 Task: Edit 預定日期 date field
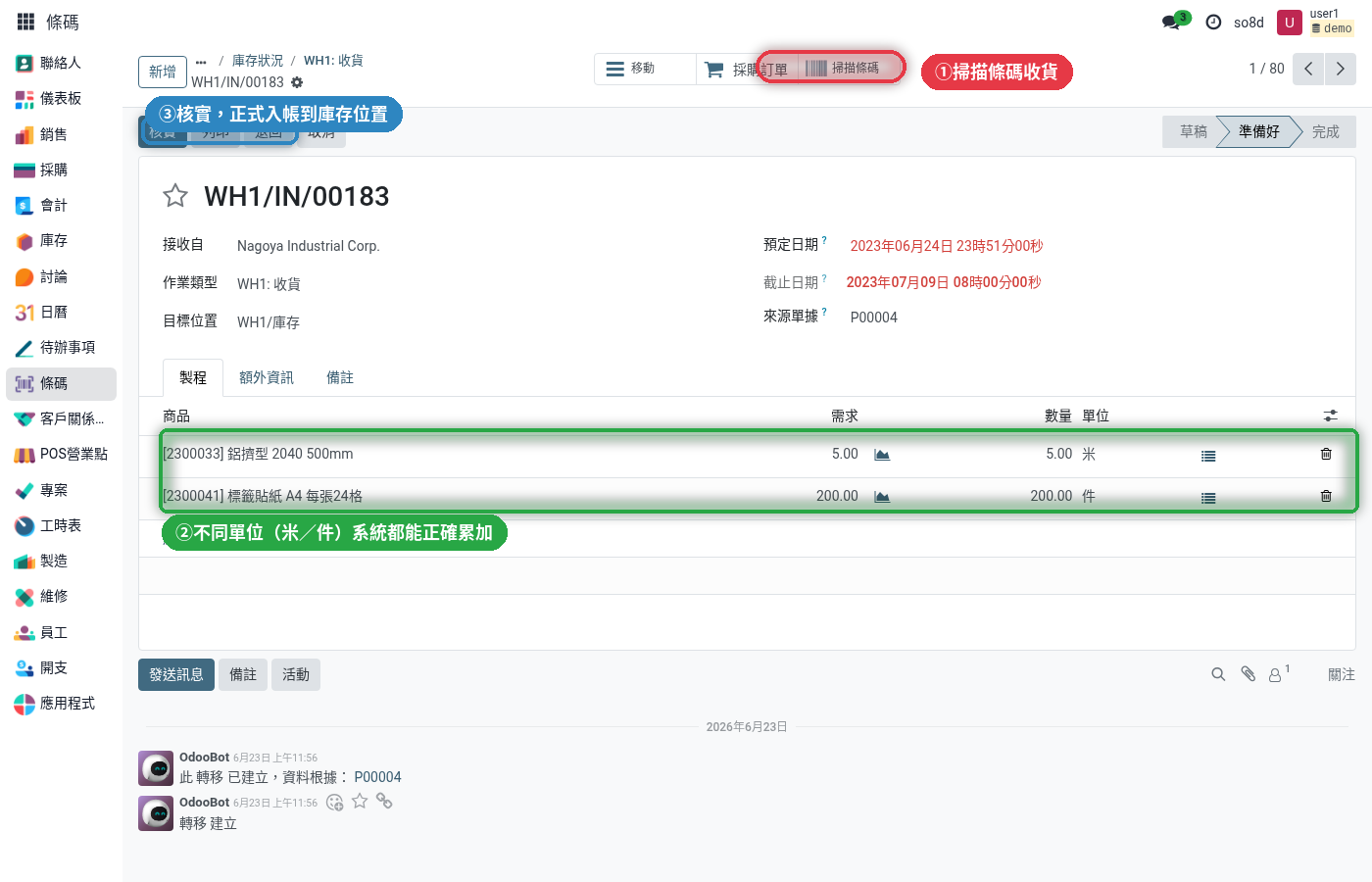947,246
